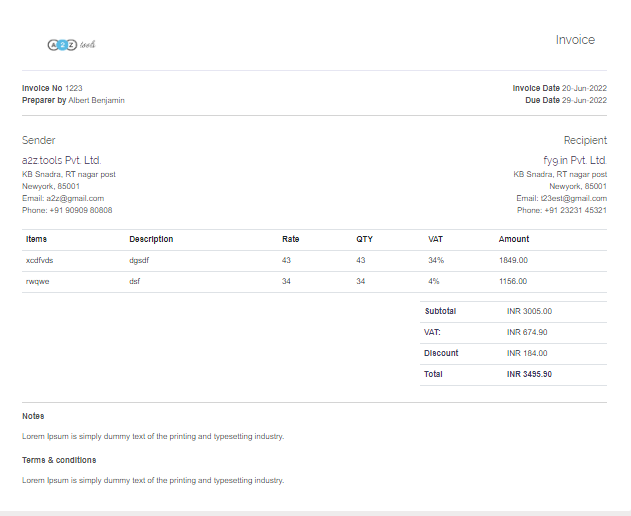Image resolution: width=631 pixels, height=516 pixels.
Task: Click sender name a2z.tools Pvt. Ltd.
Action: (x=62, y=160)
